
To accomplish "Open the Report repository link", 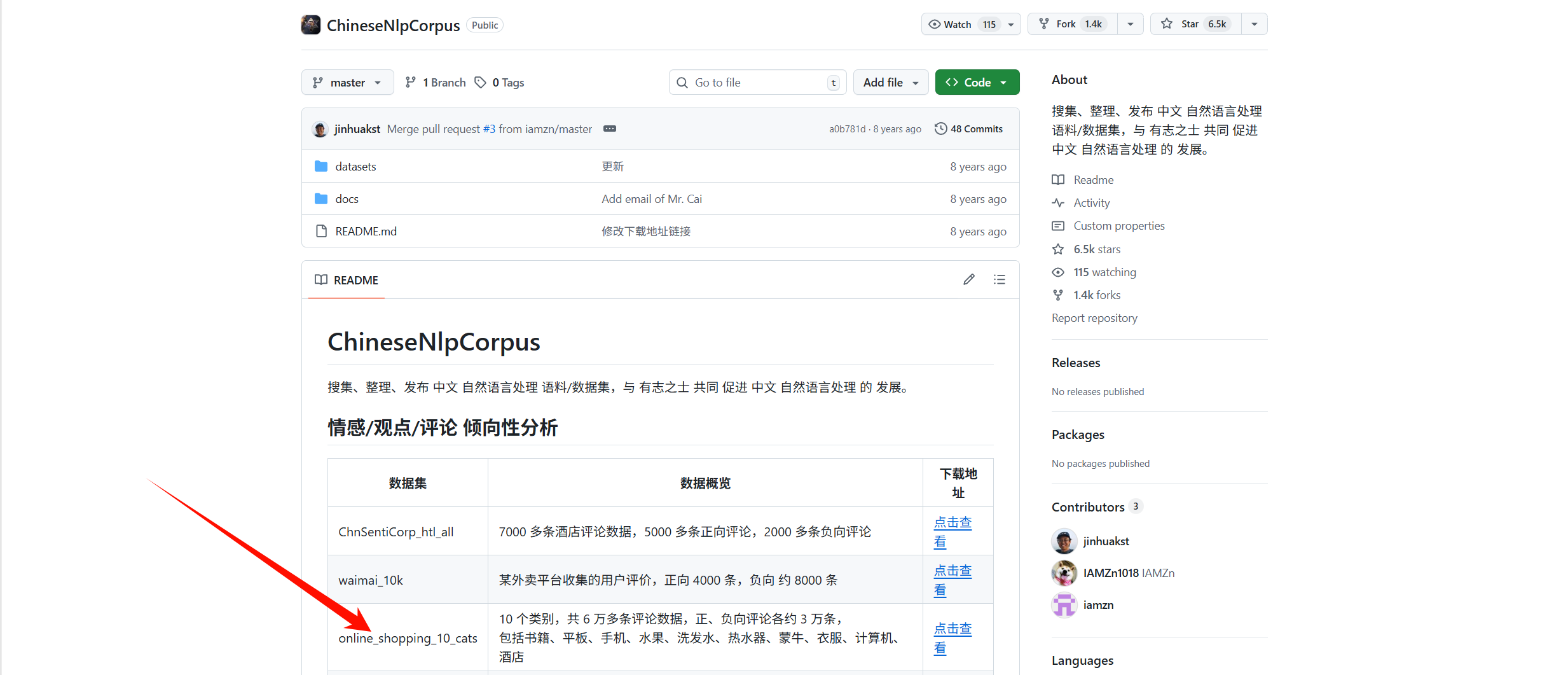I will click(x=1094, y=317).
